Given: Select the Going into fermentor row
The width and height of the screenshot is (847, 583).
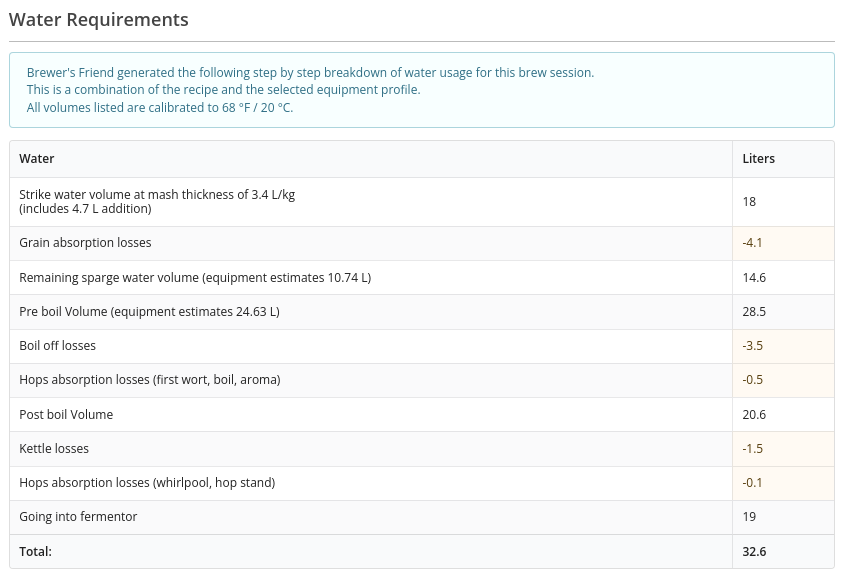Looking at the screenshot, I should coord(422,517).
